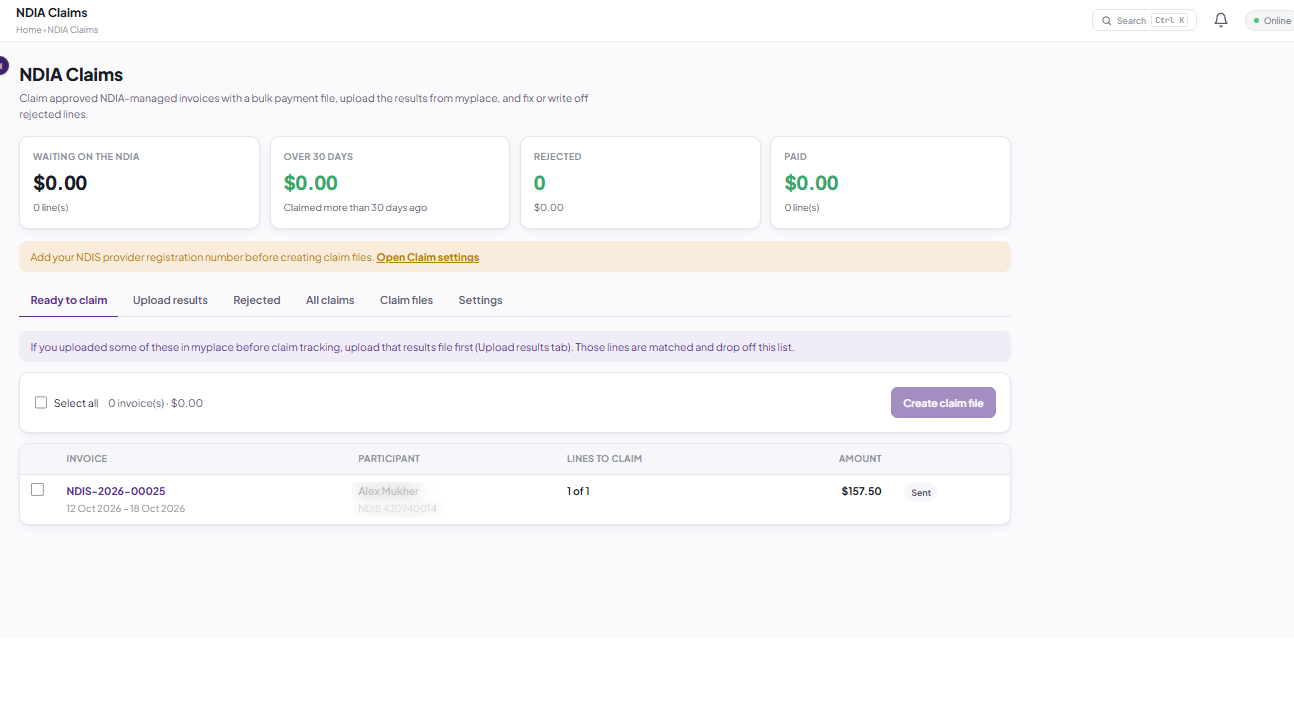Click the Lines to claim column header
The height and width of the screenshot is (725, 1294).
point(604,459)
